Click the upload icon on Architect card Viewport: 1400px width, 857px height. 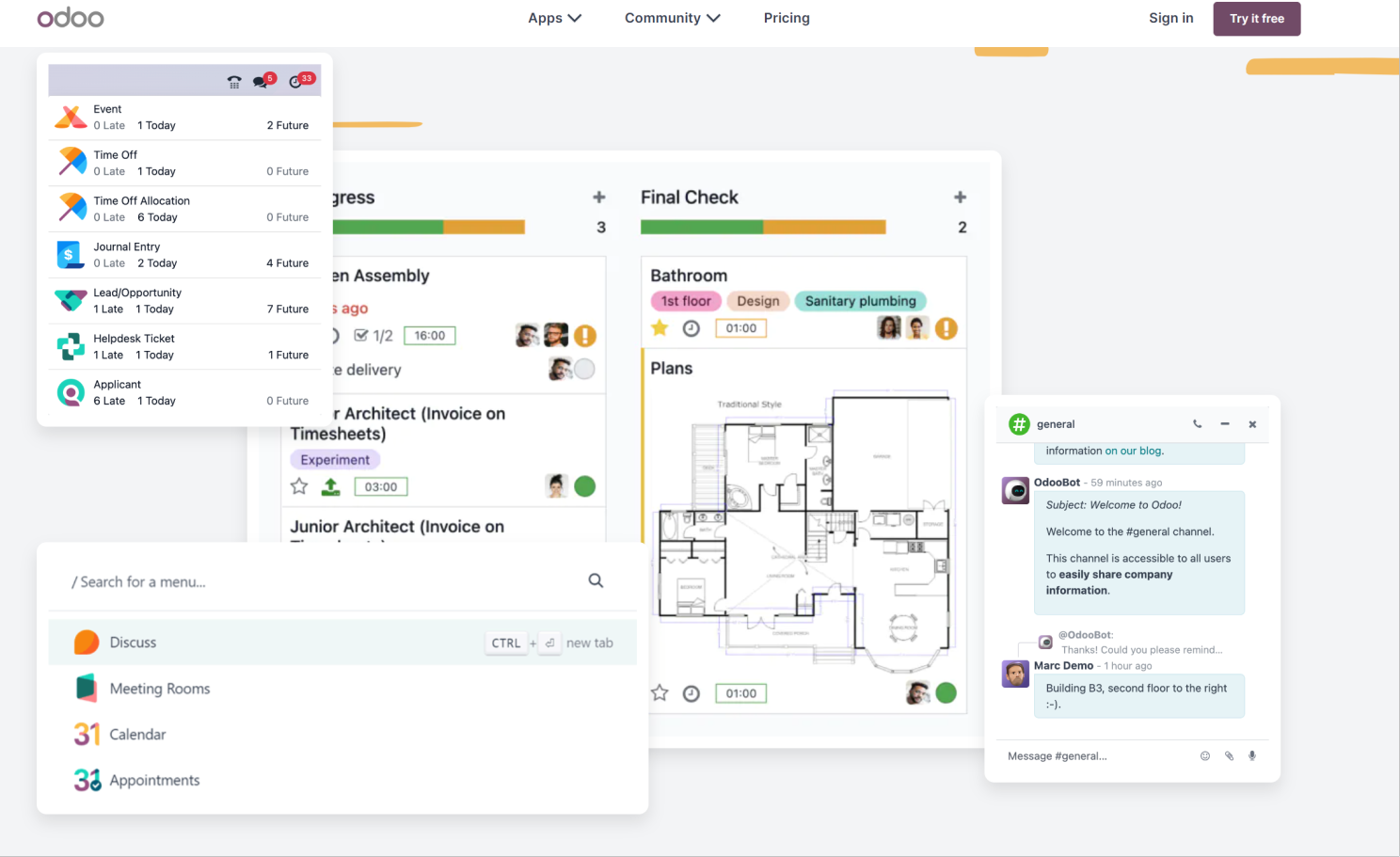pos(330,486)
